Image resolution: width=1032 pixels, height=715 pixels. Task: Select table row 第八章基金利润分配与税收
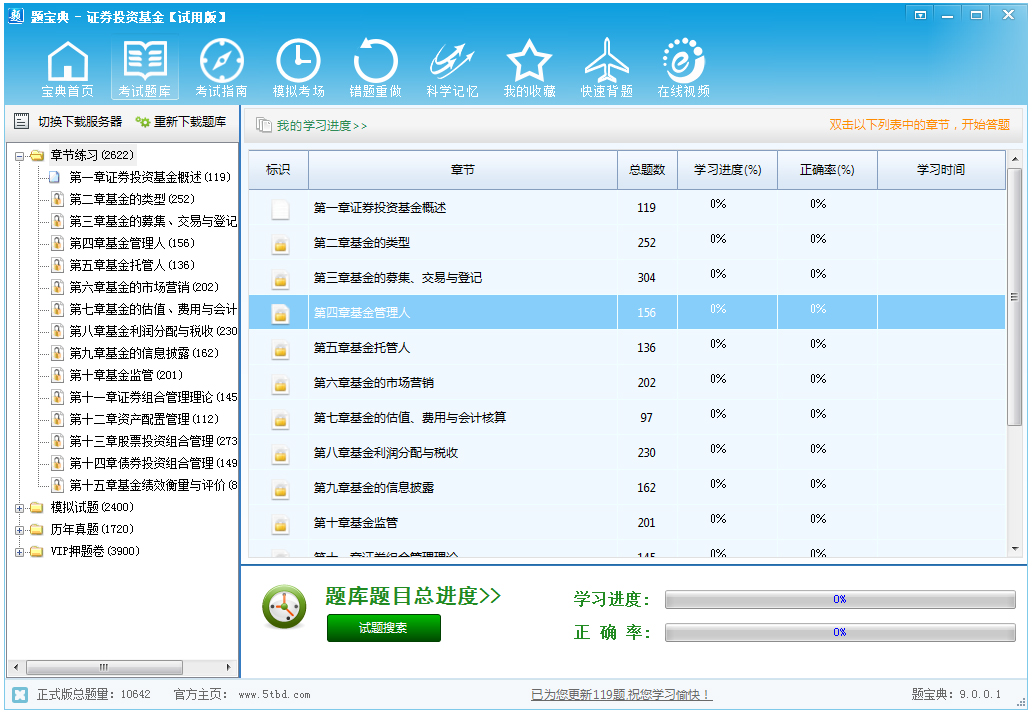coord(627,452)
